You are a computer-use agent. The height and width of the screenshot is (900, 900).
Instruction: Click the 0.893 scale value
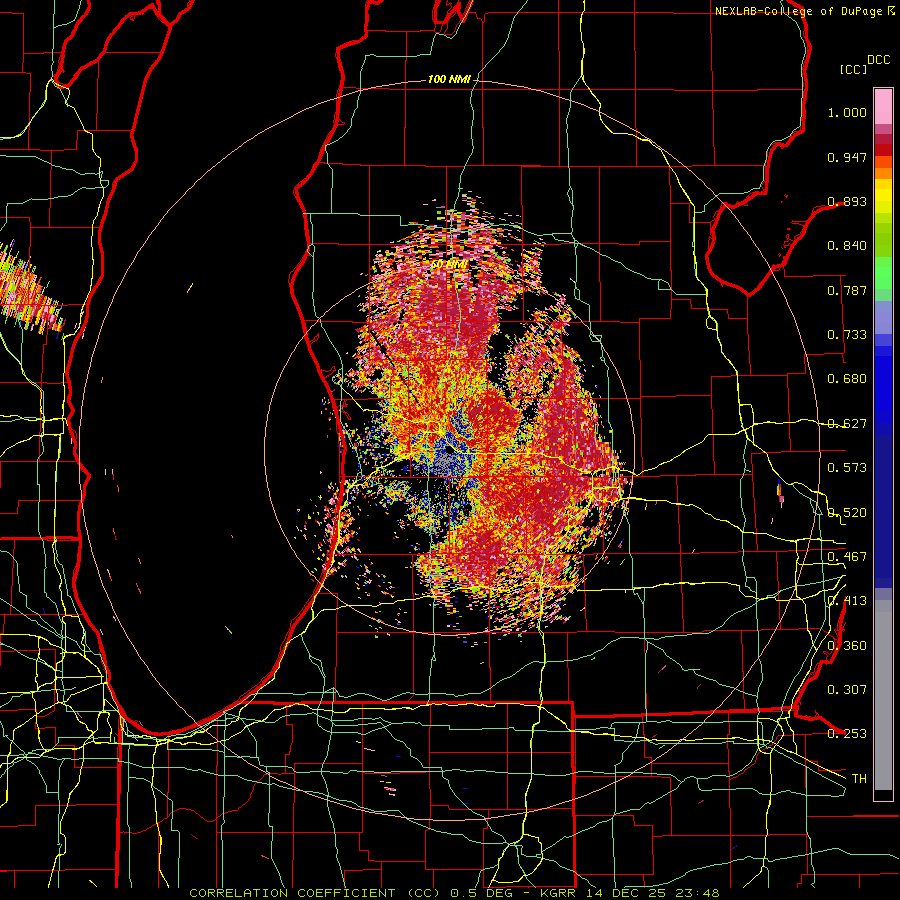click(x=847, y=201)
